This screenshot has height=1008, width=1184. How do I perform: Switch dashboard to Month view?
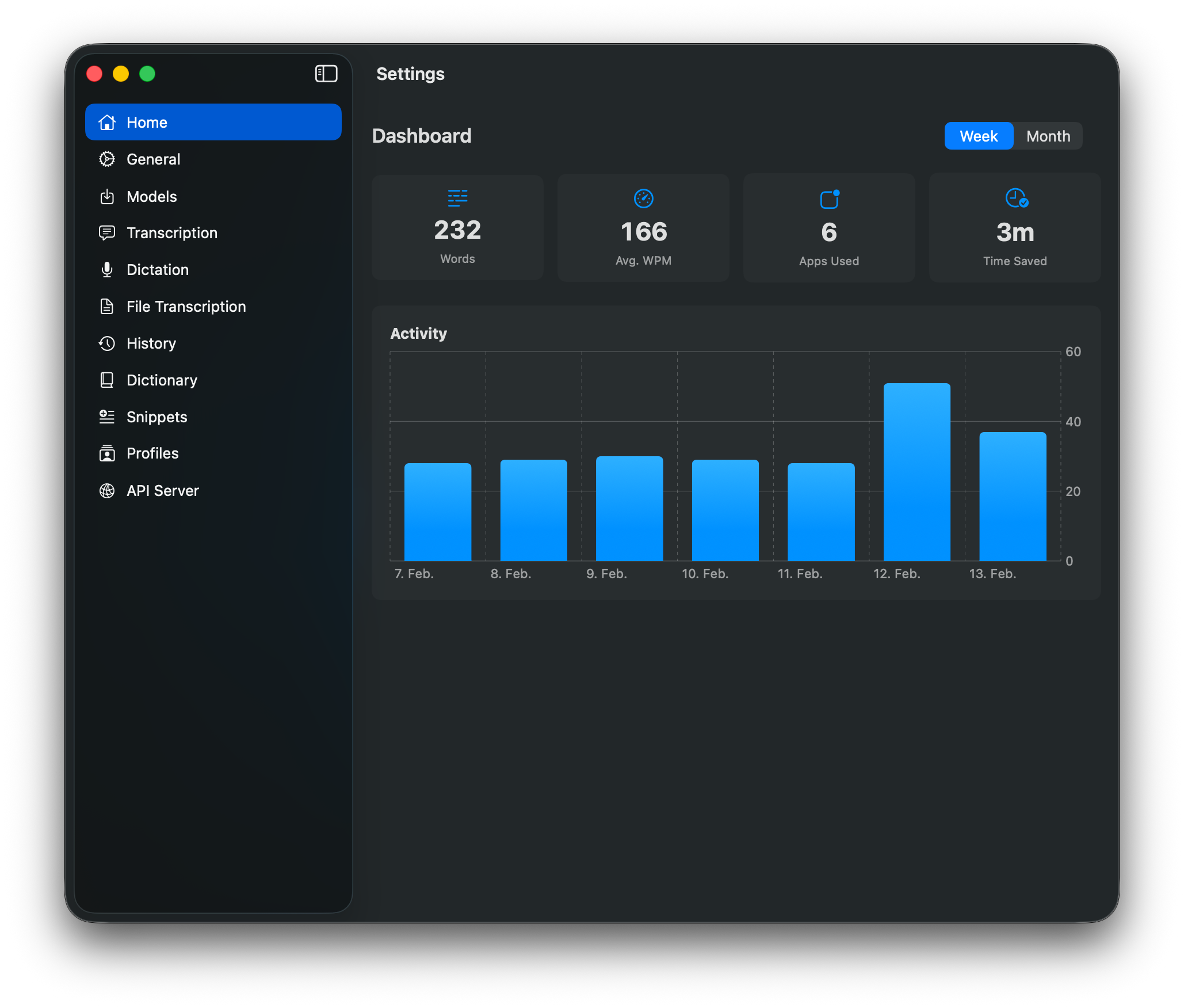coord(1048,136)
